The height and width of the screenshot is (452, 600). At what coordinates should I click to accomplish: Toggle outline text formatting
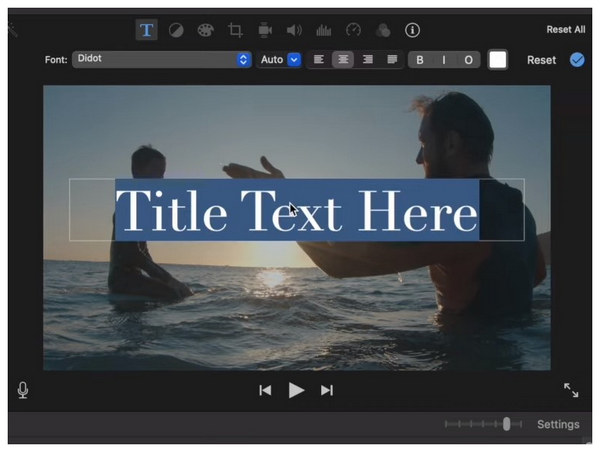tap(468, 60)
